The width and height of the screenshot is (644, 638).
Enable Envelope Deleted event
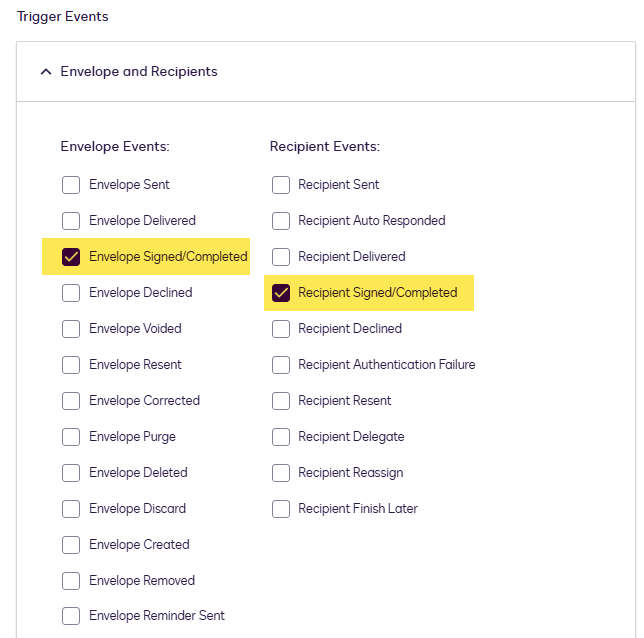coord(71,473)
